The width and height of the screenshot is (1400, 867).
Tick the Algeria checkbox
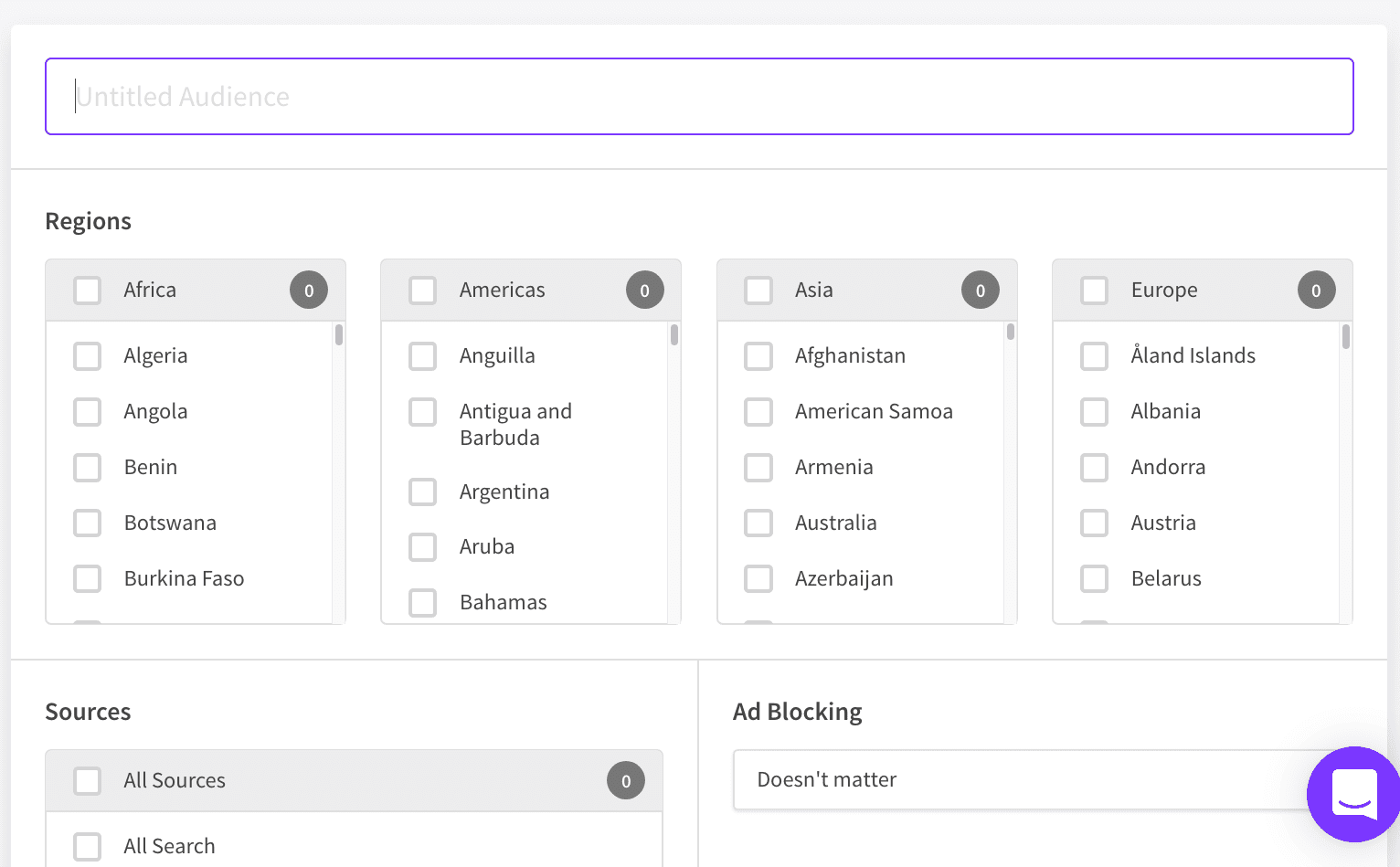88,356
